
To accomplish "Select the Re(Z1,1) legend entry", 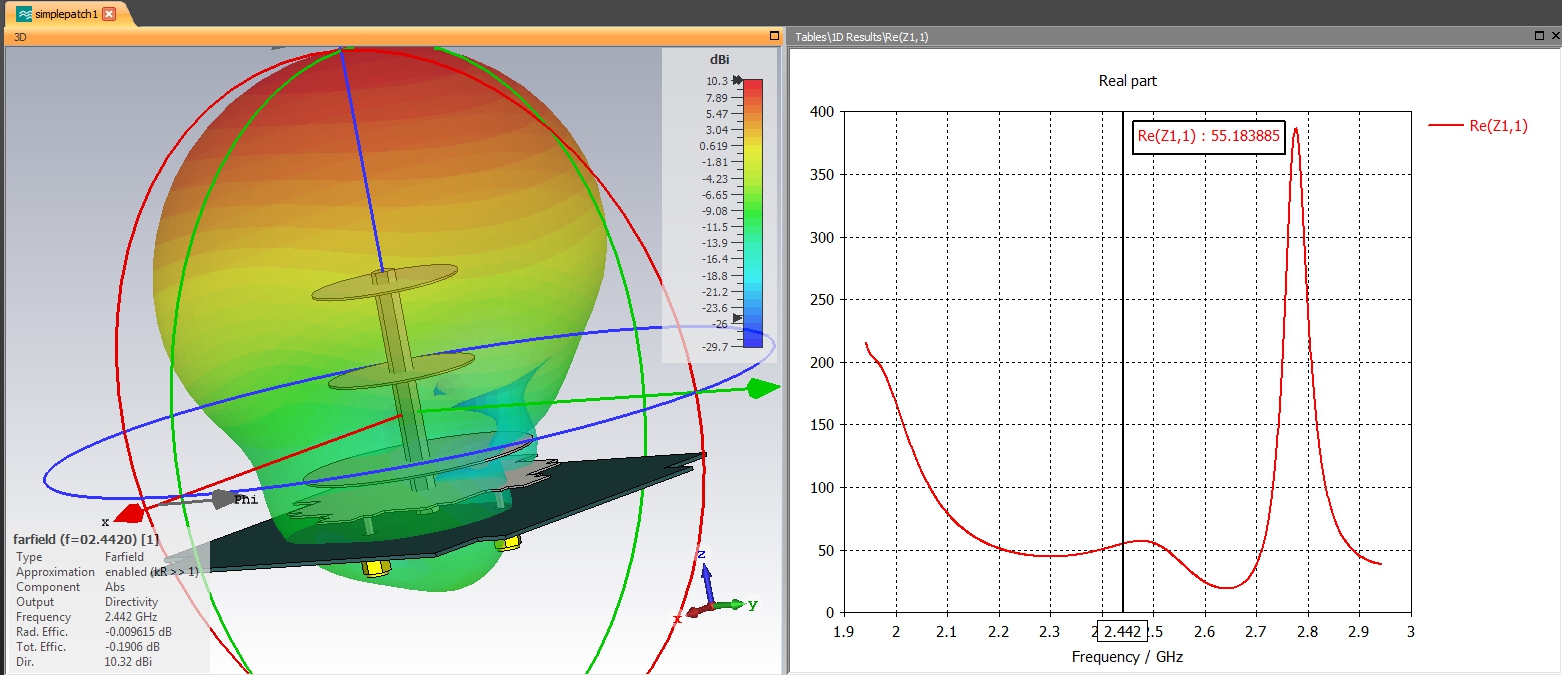I will point(1478,126).
